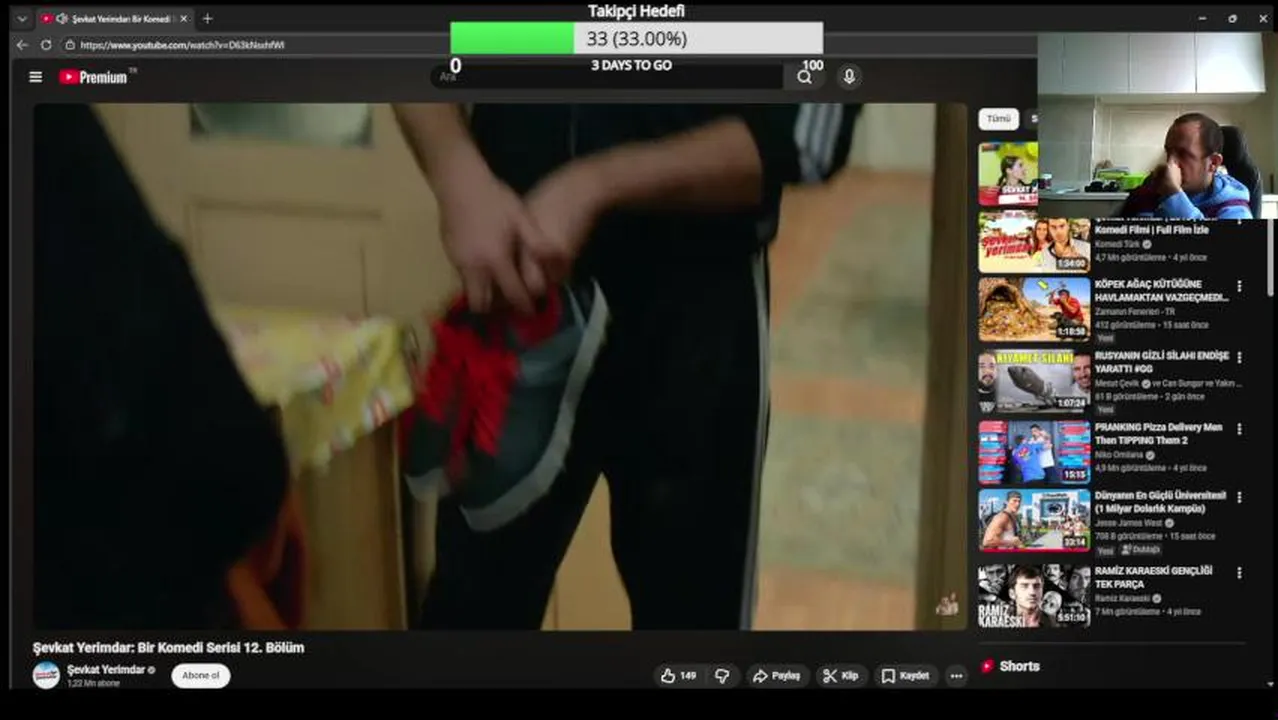
Task: Open more actions ellipsis under the video
Action: (x=956, y=676)
